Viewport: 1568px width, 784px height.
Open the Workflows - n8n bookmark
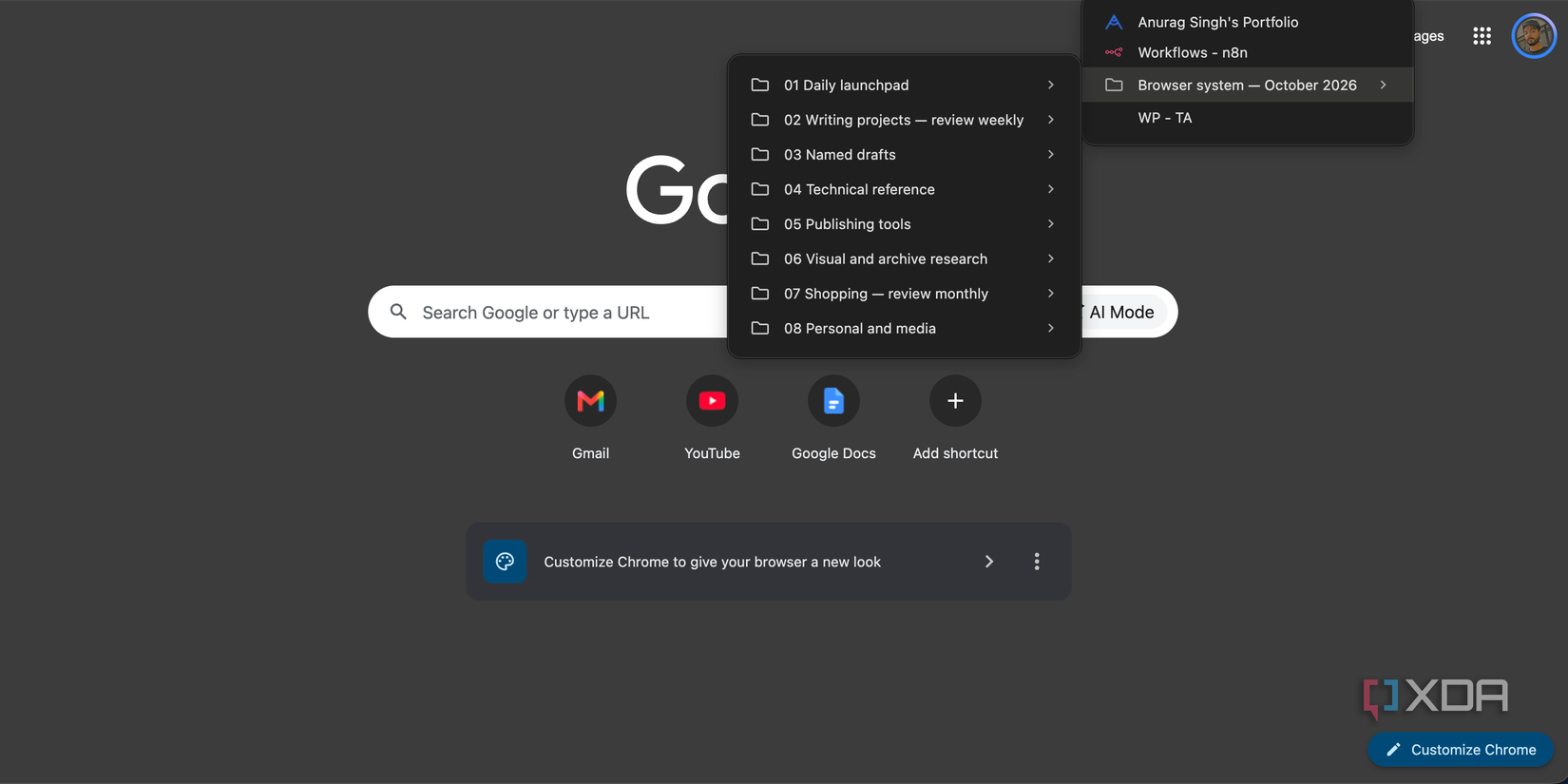click(x=1248, y=52)
